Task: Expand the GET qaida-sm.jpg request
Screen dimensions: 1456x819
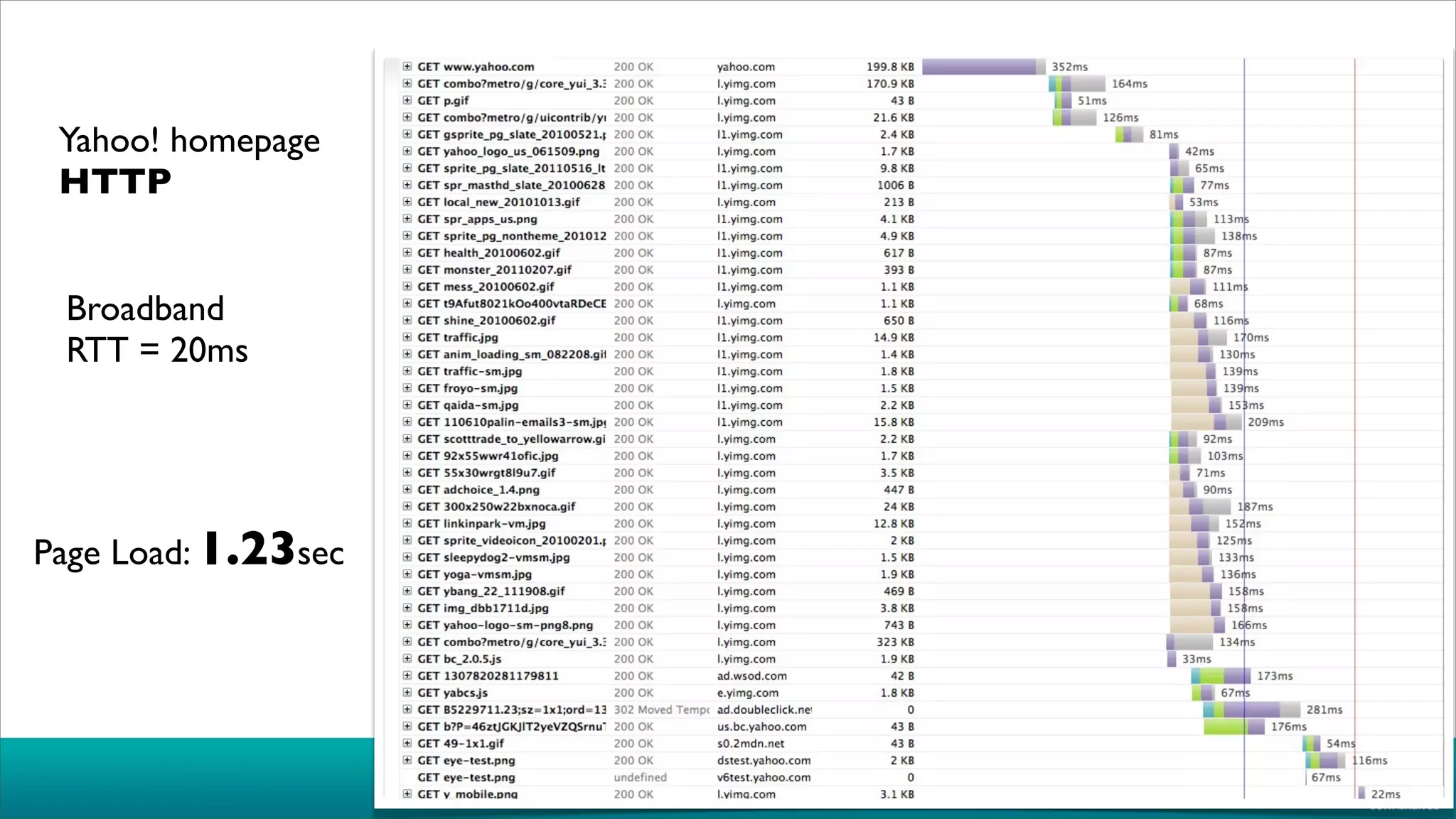Action: click(x=407, y=405)
